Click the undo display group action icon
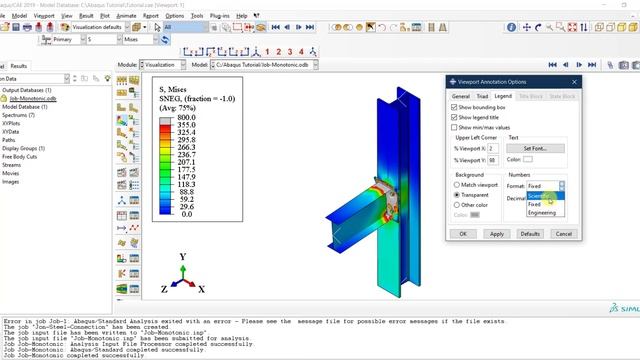640x360 pixels. point(382,27)
